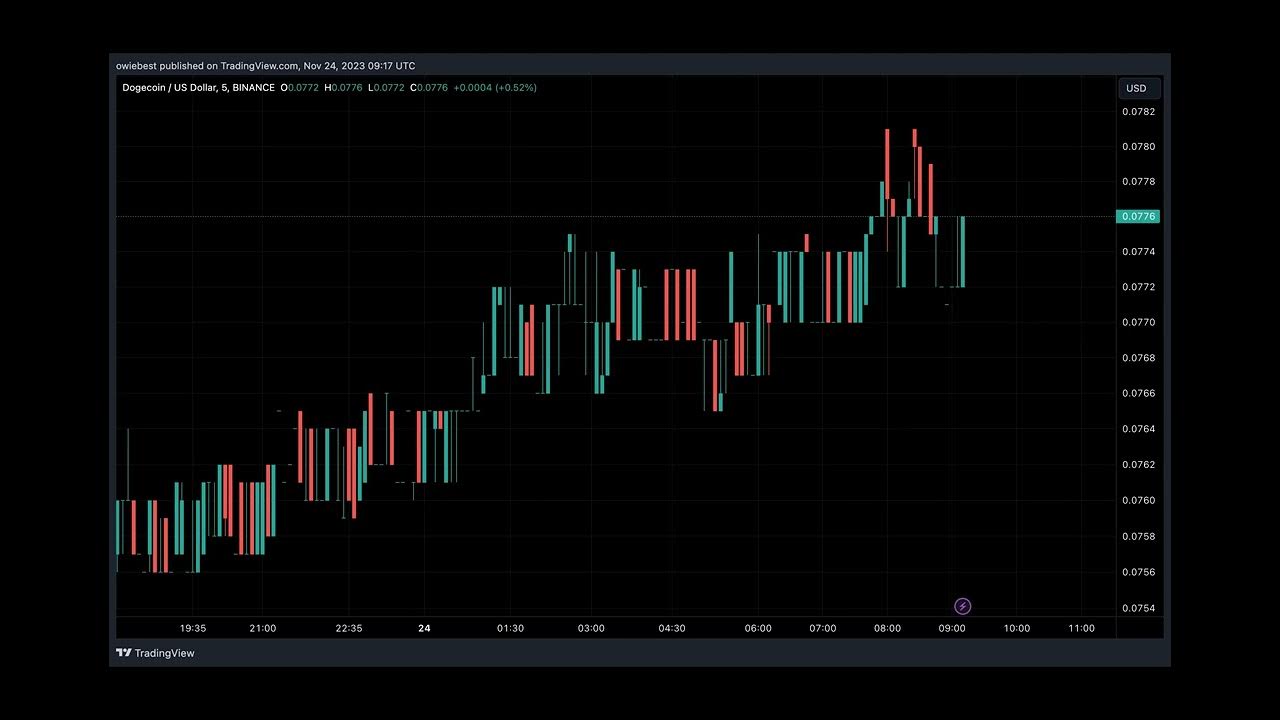Screen dimensions: 1280x720
Task: Click the 0.0754 price axis label
Action: tap(1138, 608)
